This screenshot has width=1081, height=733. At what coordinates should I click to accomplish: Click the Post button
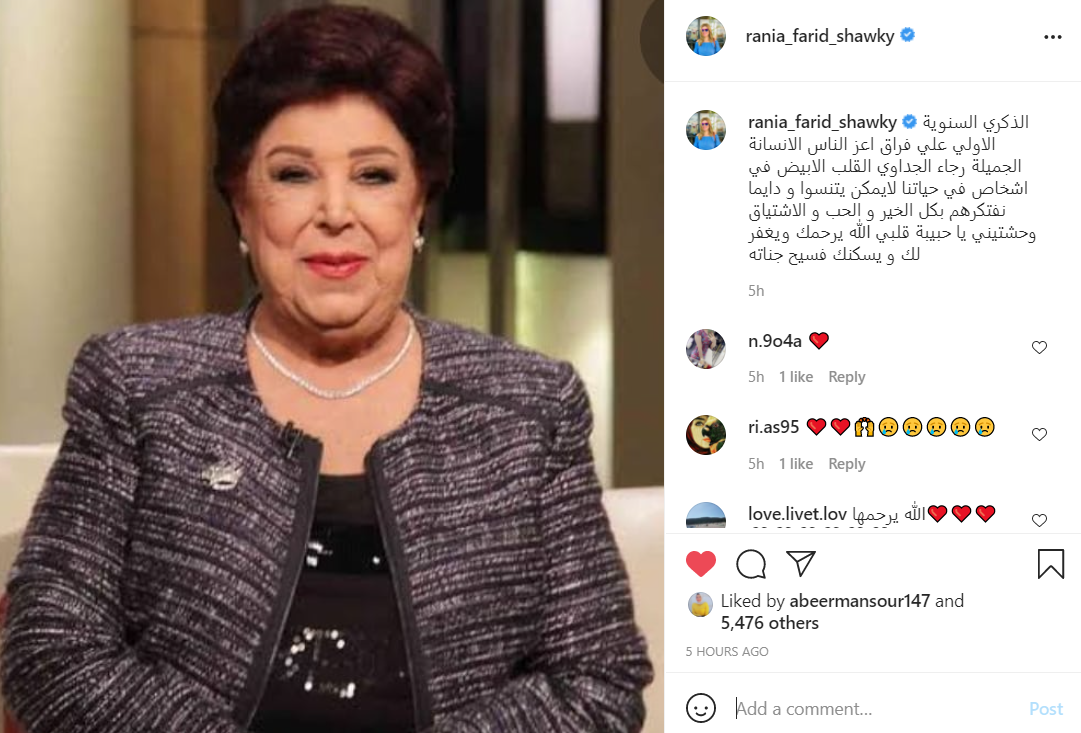click(1046, 709)
